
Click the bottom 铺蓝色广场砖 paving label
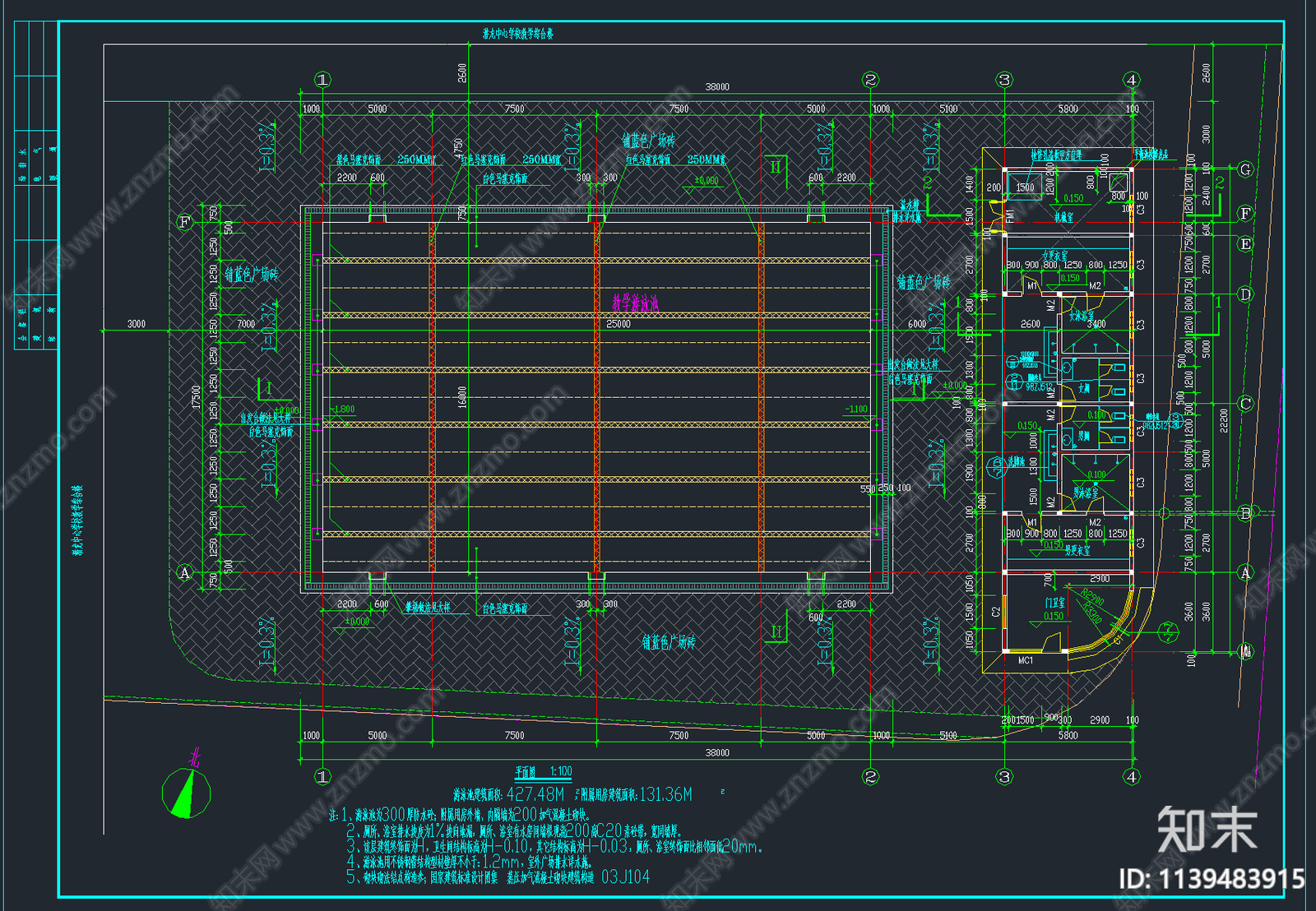coord(669,642)
